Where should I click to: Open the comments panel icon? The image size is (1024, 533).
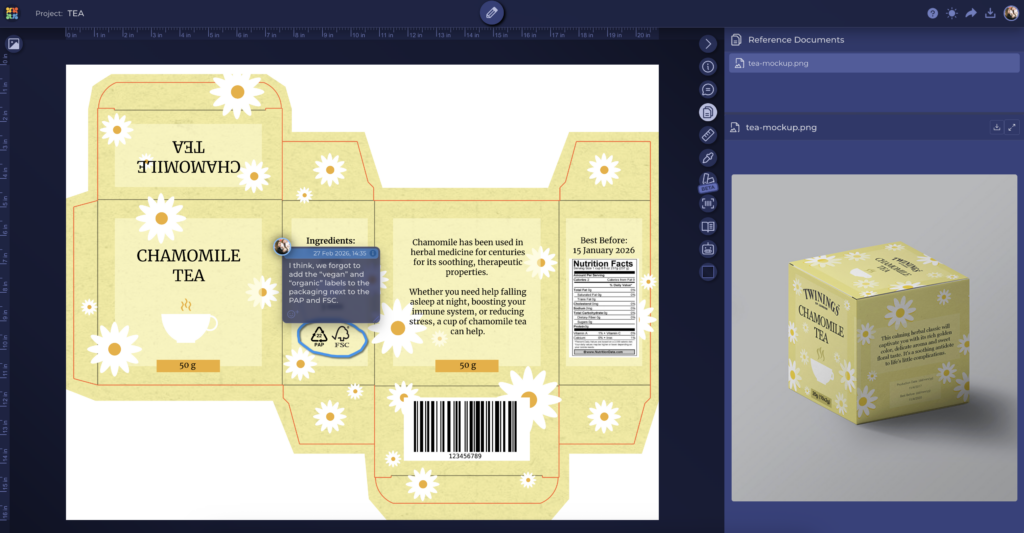(707, 89)
